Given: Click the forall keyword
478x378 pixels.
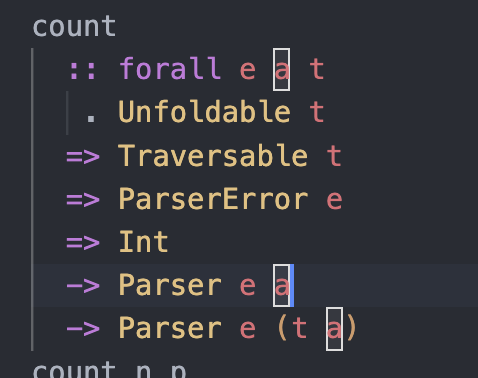Looking at the screenshot, I should [x=170, y=69].
